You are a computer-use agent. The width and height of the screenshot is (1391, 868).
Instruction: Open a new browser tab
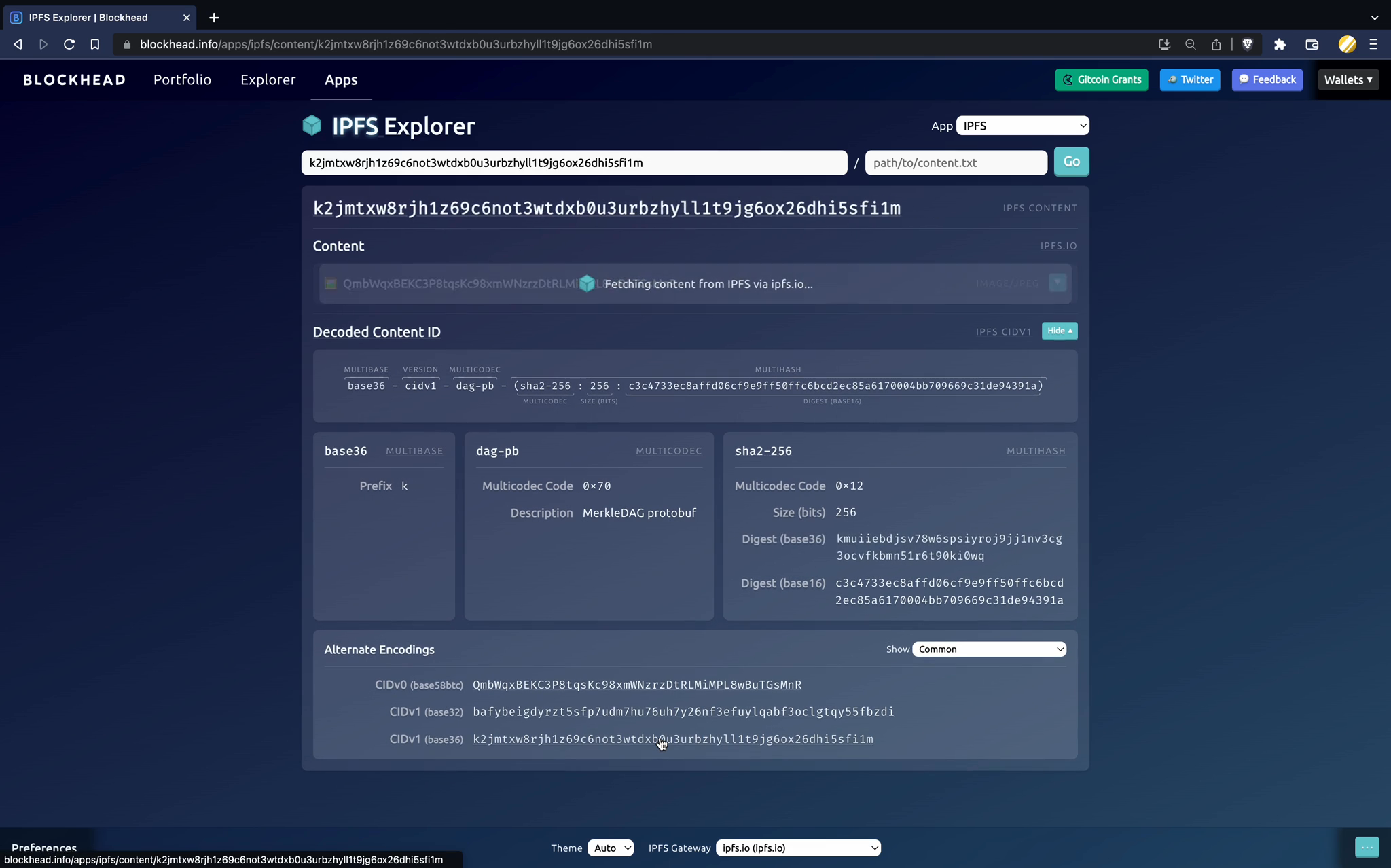pyautogui.click(x=214, y=18)
